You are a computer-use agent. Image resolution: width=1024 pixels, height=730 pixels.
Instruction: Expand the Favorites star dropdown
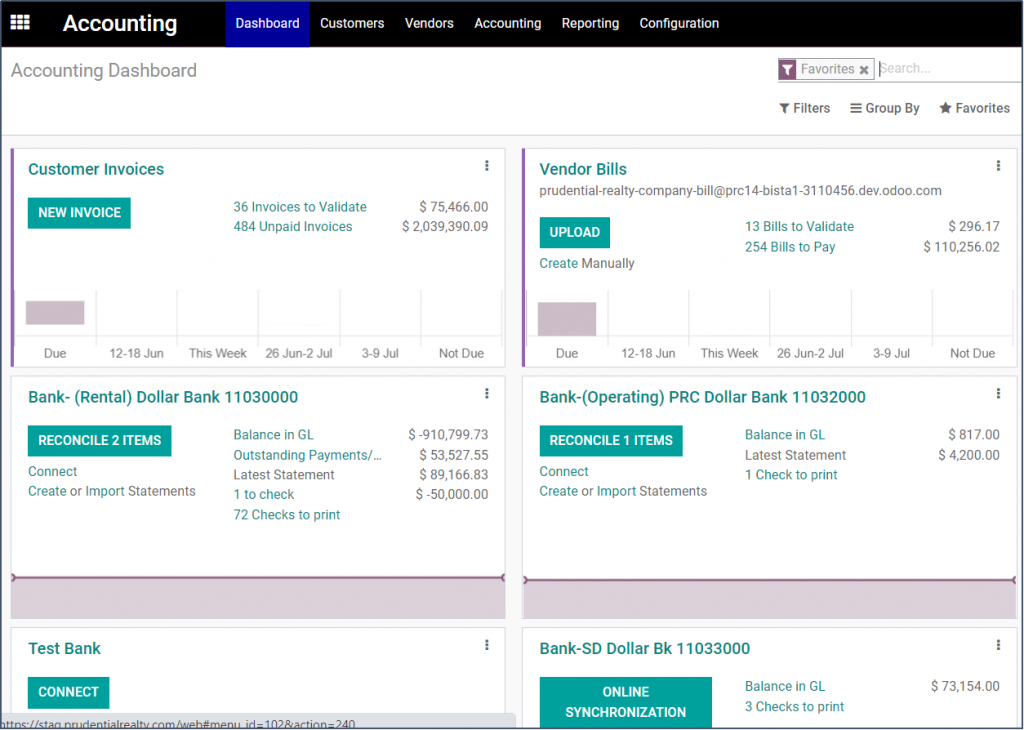[974, 108]
